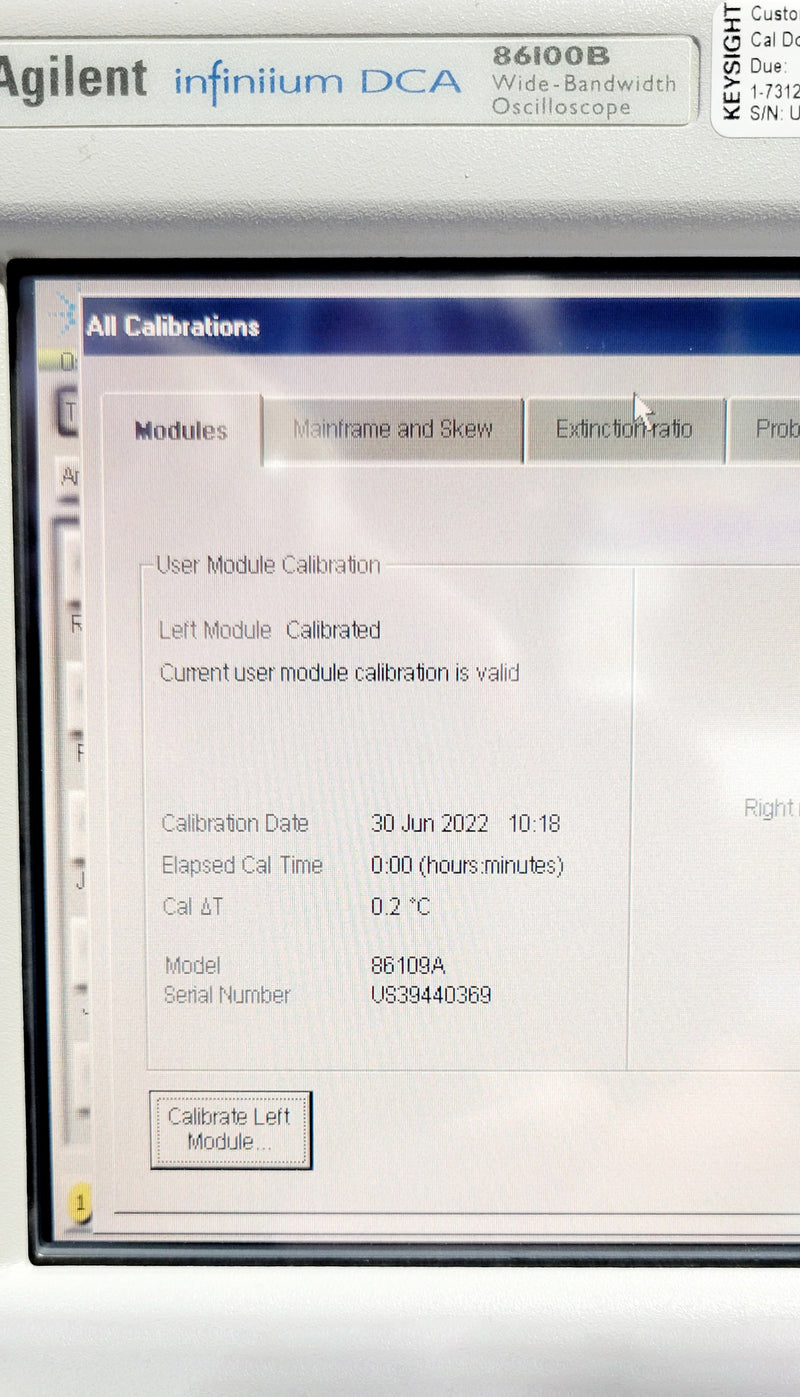Switch to the Modules tab
Screen dimensions: 800x1397
[x=181, y=431]
